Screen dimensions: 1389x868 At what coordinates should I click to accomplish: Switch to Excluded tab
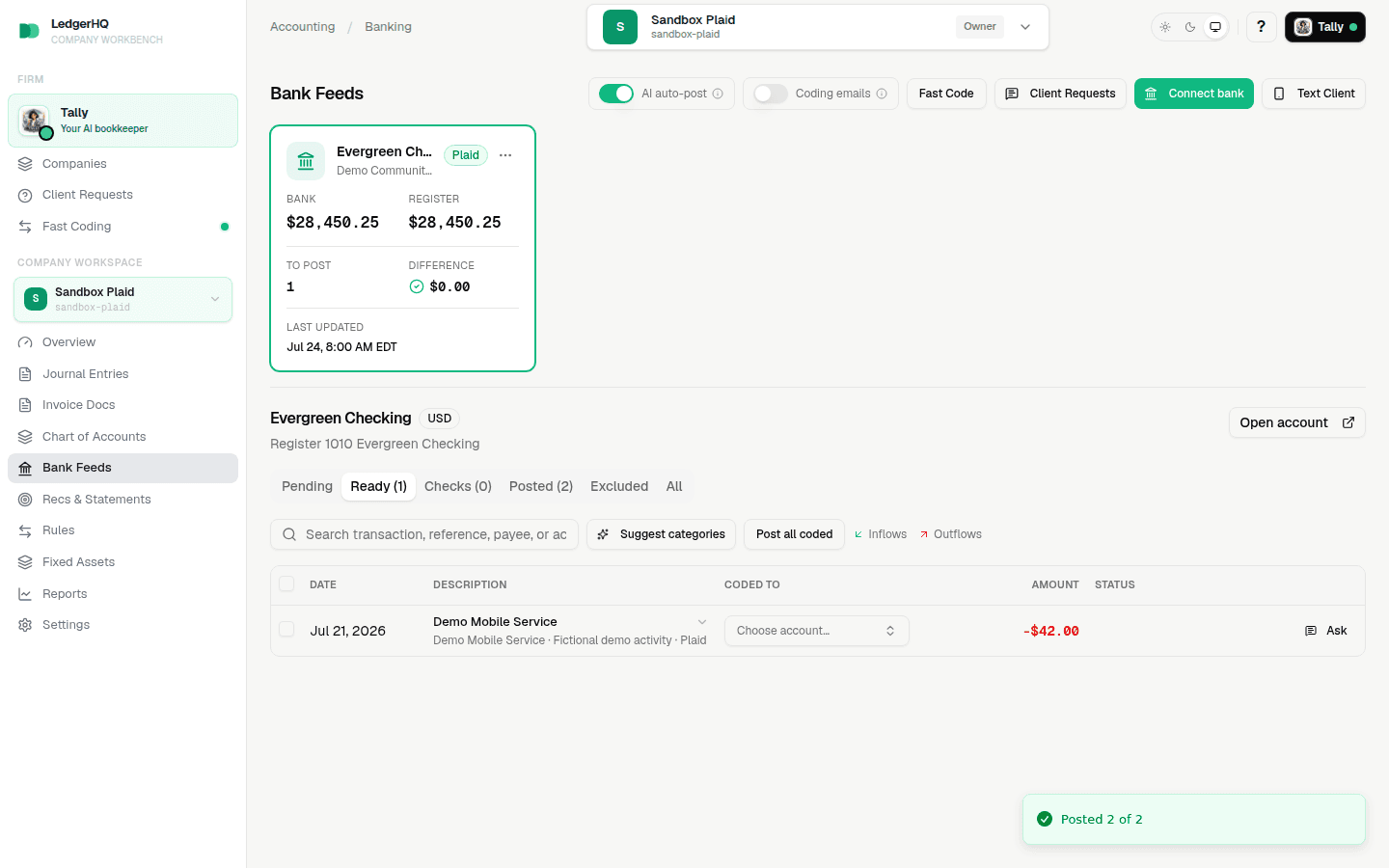point(619,486)
